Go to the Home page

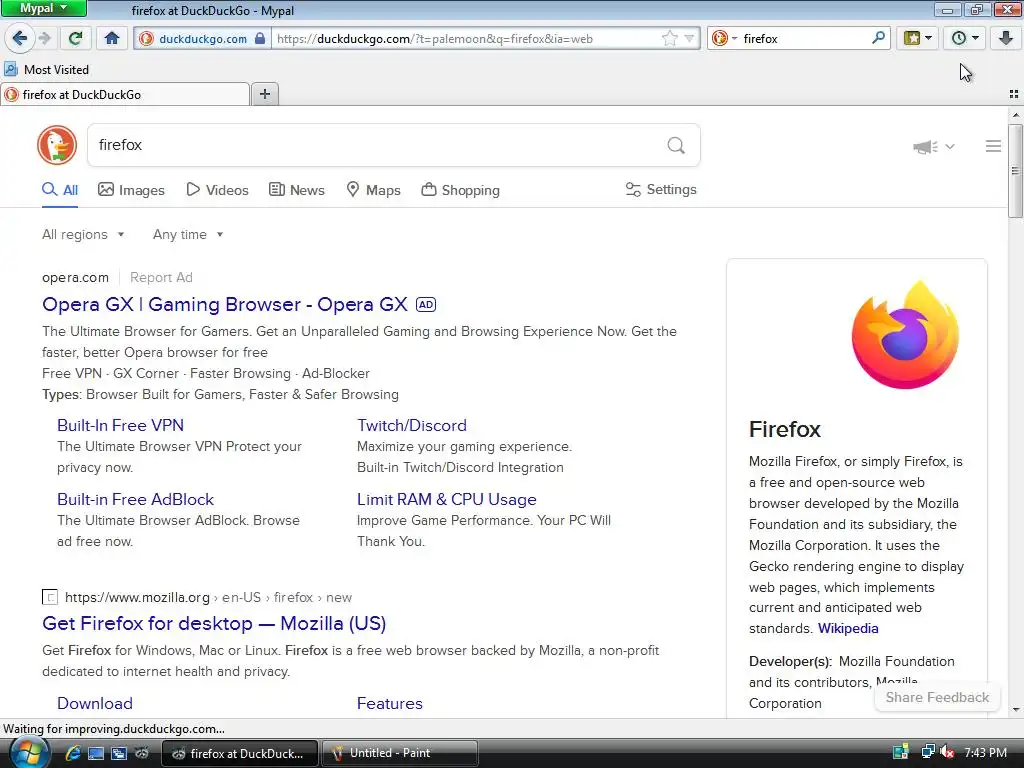coord(112,38)
